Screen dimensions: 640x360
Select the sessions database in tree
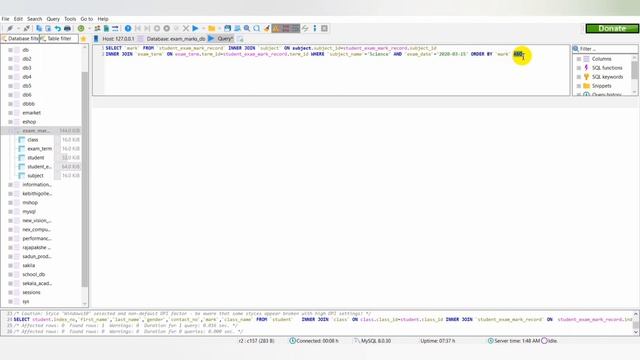click(x=31, y=292)
